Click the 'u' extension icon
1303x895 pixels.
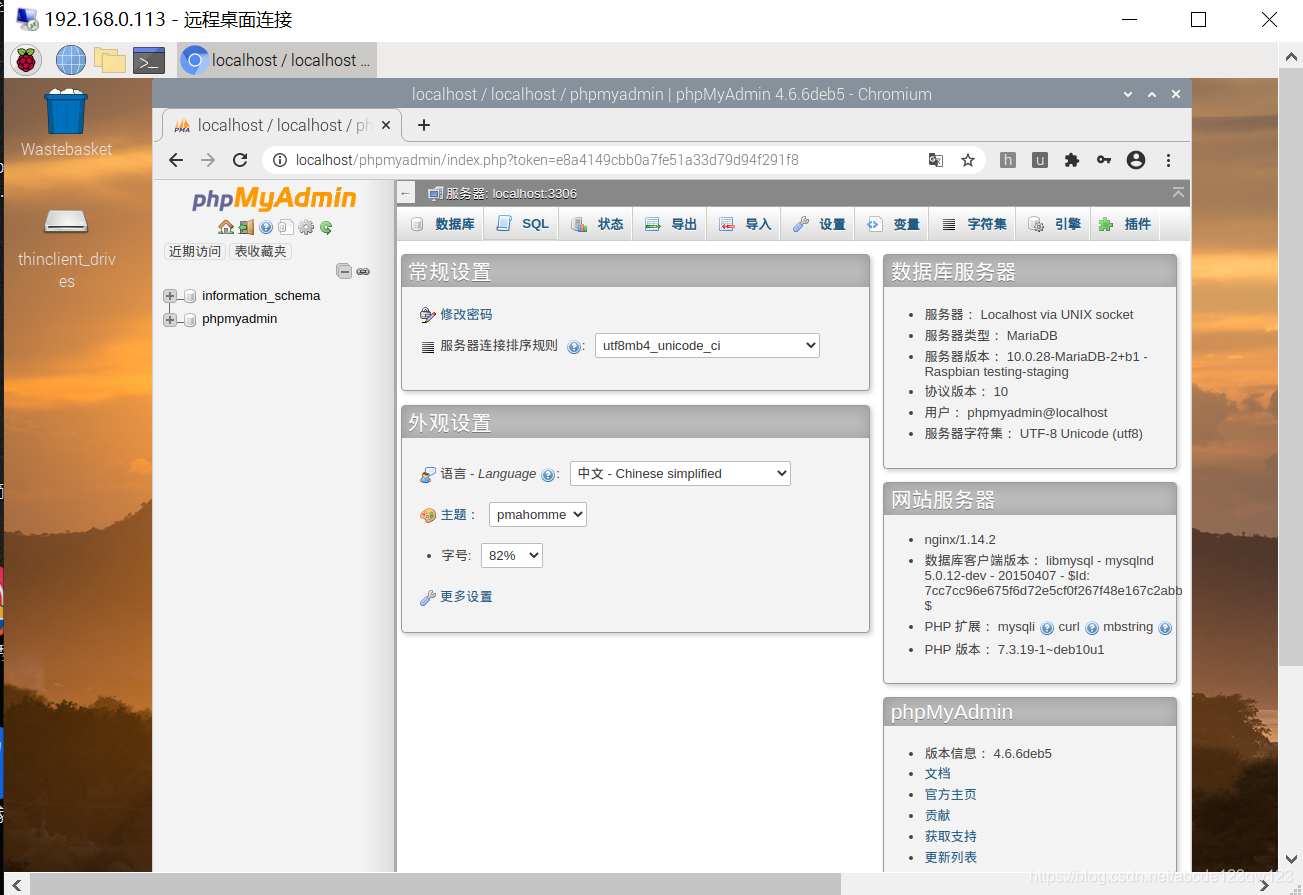pyautogui.click(x=1040, y=160)
